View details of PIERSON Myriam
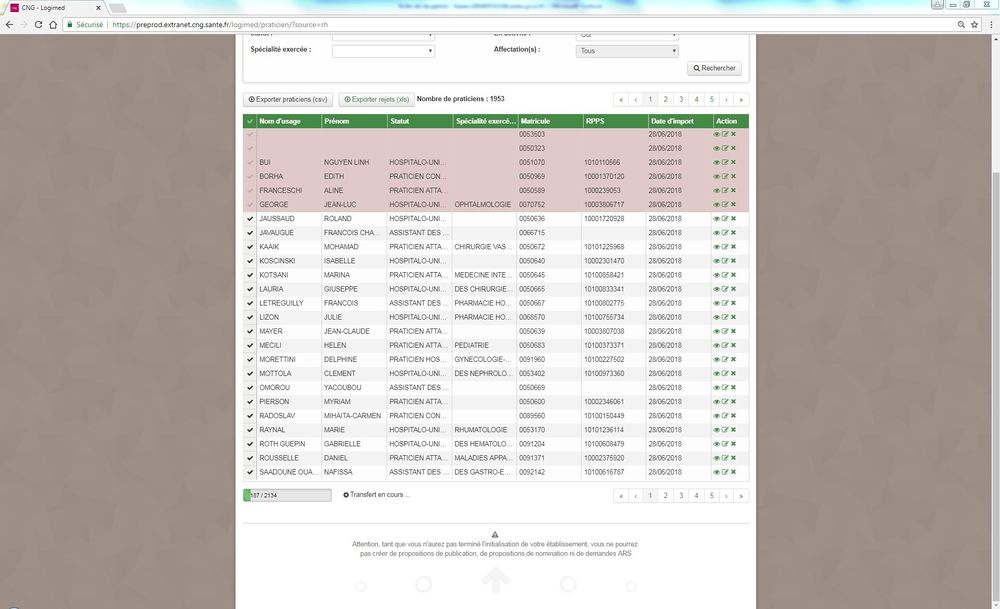The height and width of the screenshot is (609, 1000). coord(716,402)
